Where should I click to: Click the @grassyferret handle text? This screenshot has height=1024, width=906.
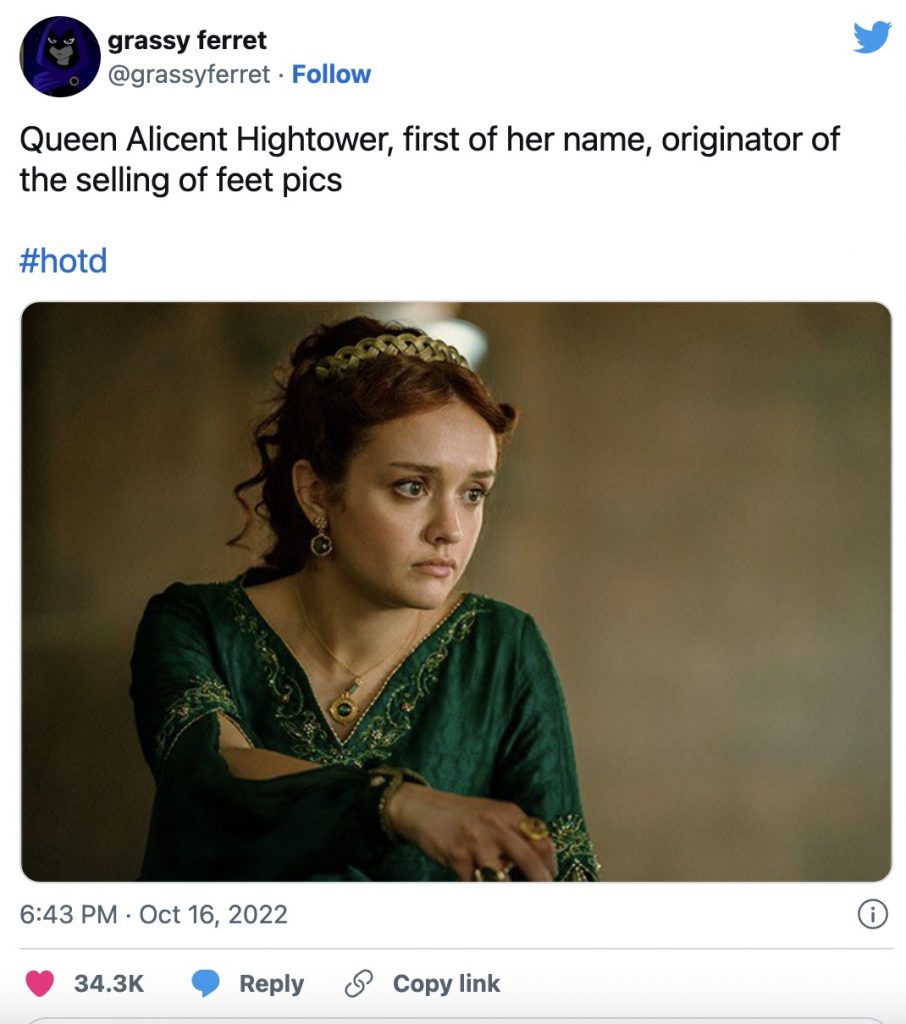point(188,75)
